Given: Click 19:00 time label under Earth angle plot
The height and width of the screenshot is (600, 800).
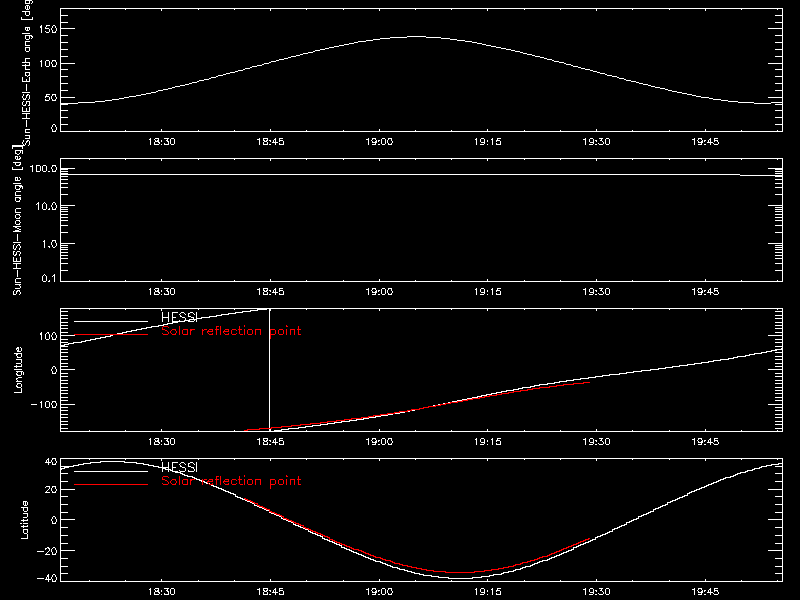Looking at the screenshot, I should click(379, 141).
